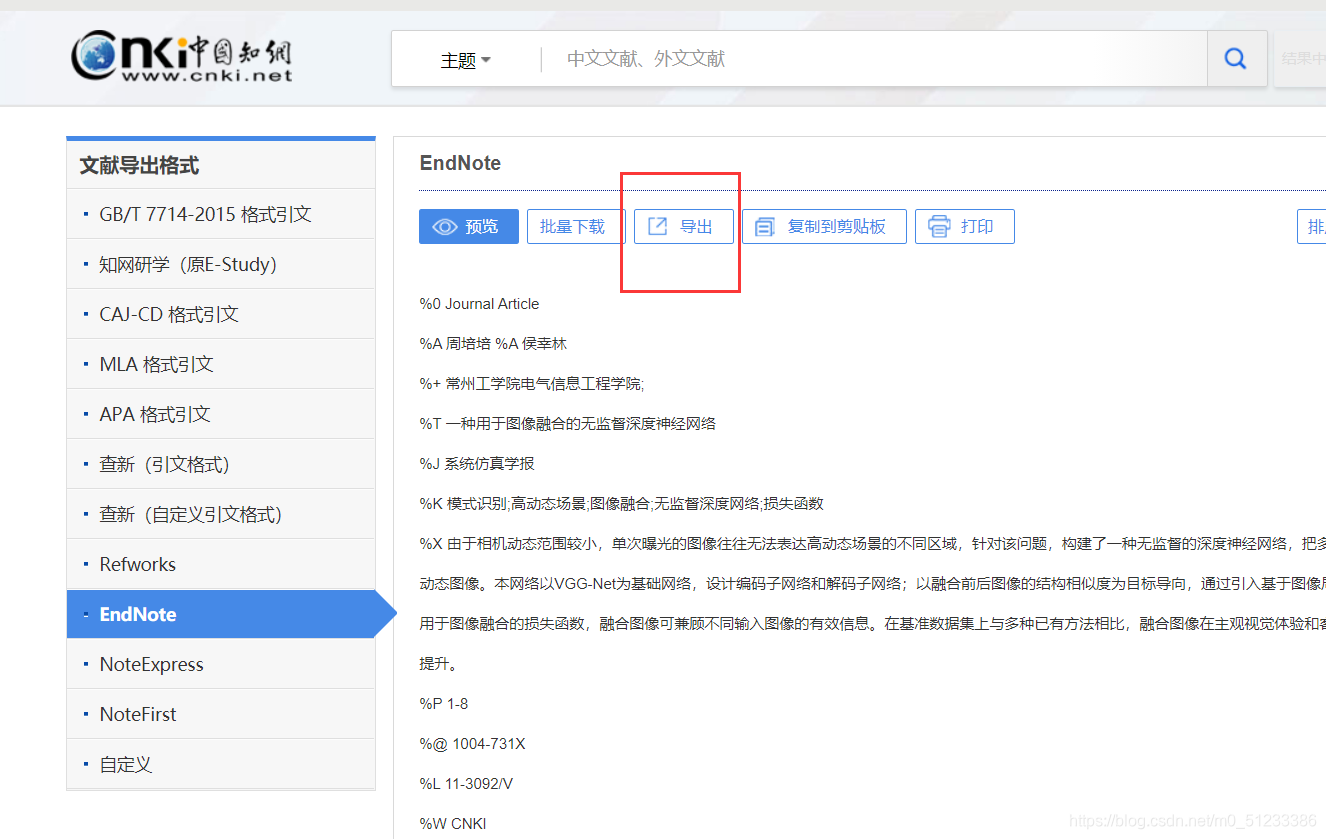Click the '%K 模式识别' keywords line
Screen dimensions: 1326x839
621,504
